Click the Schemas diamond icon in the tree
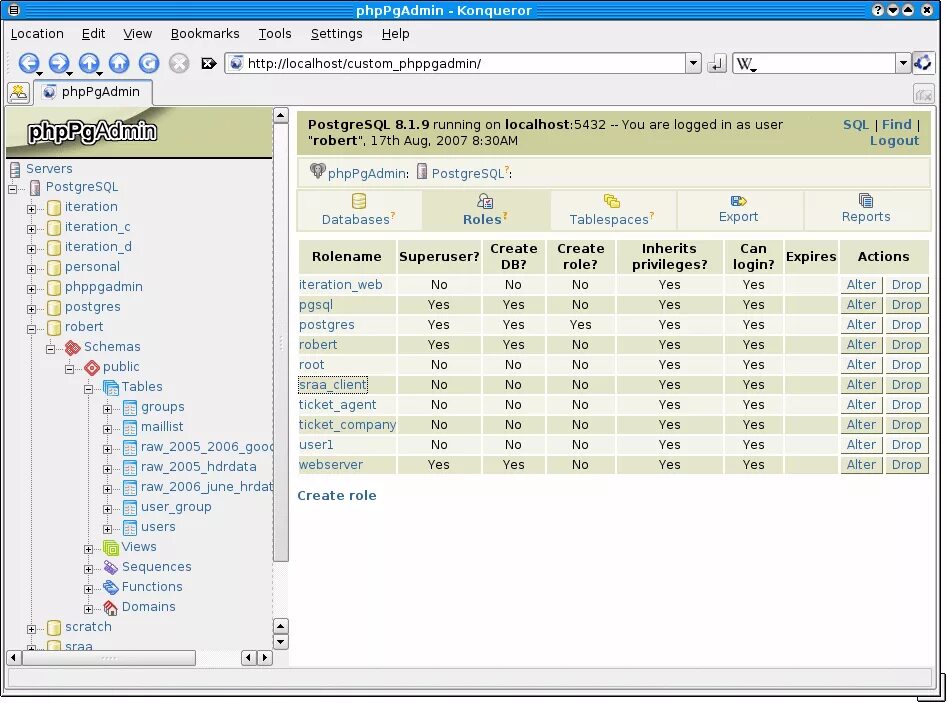 coord(72,347)
